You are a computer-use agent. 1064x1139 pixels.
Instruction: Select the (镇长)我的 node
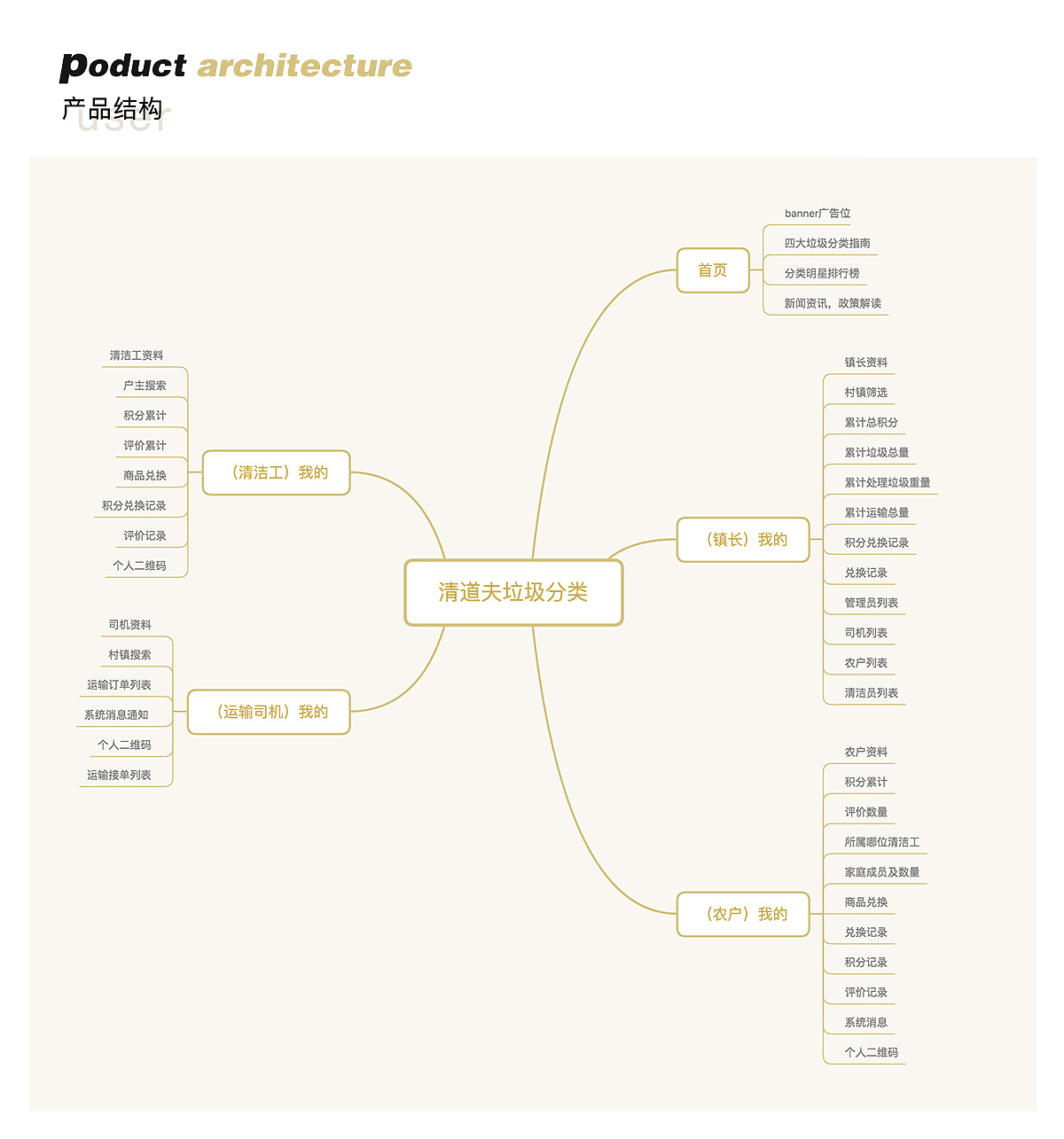[743, 540]
